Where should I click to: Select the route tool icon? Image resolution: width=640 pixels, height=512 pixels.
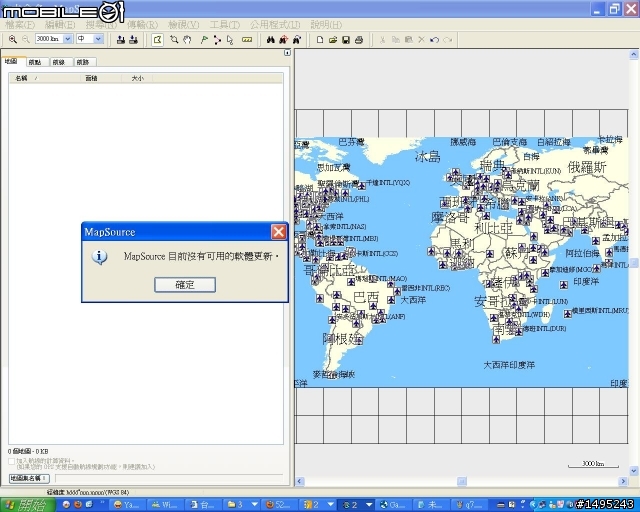point(217,40)
